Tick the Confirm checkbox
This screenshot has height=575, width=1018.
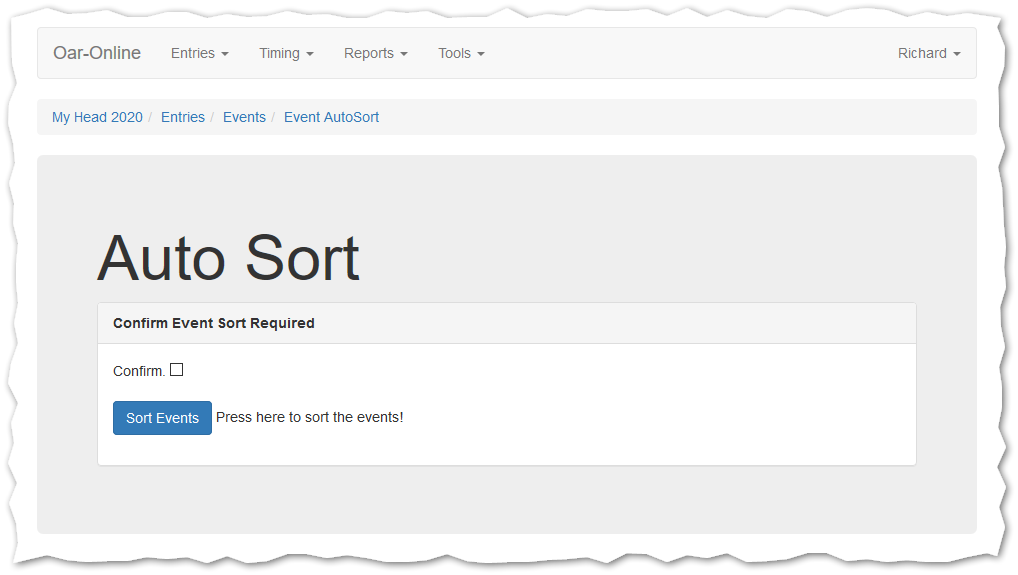click(x=177, y=370)
